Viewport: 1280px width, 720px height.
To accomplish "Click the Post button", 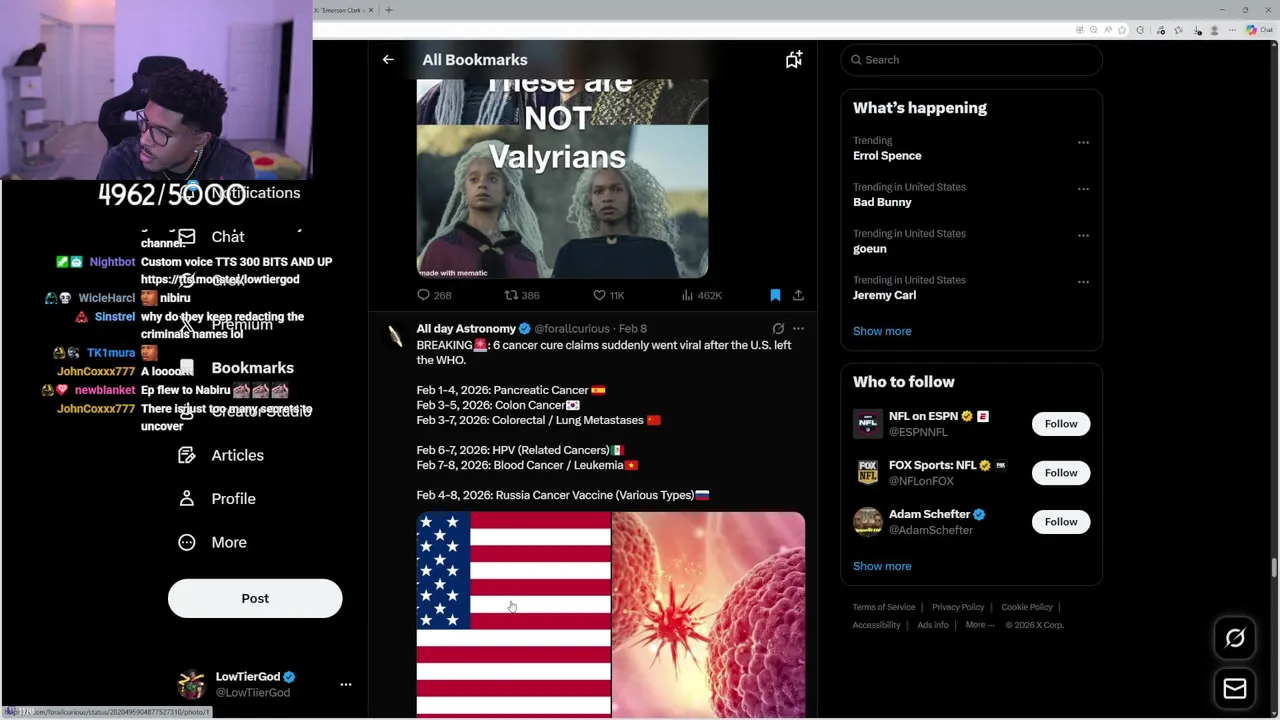I will [255, 598].
